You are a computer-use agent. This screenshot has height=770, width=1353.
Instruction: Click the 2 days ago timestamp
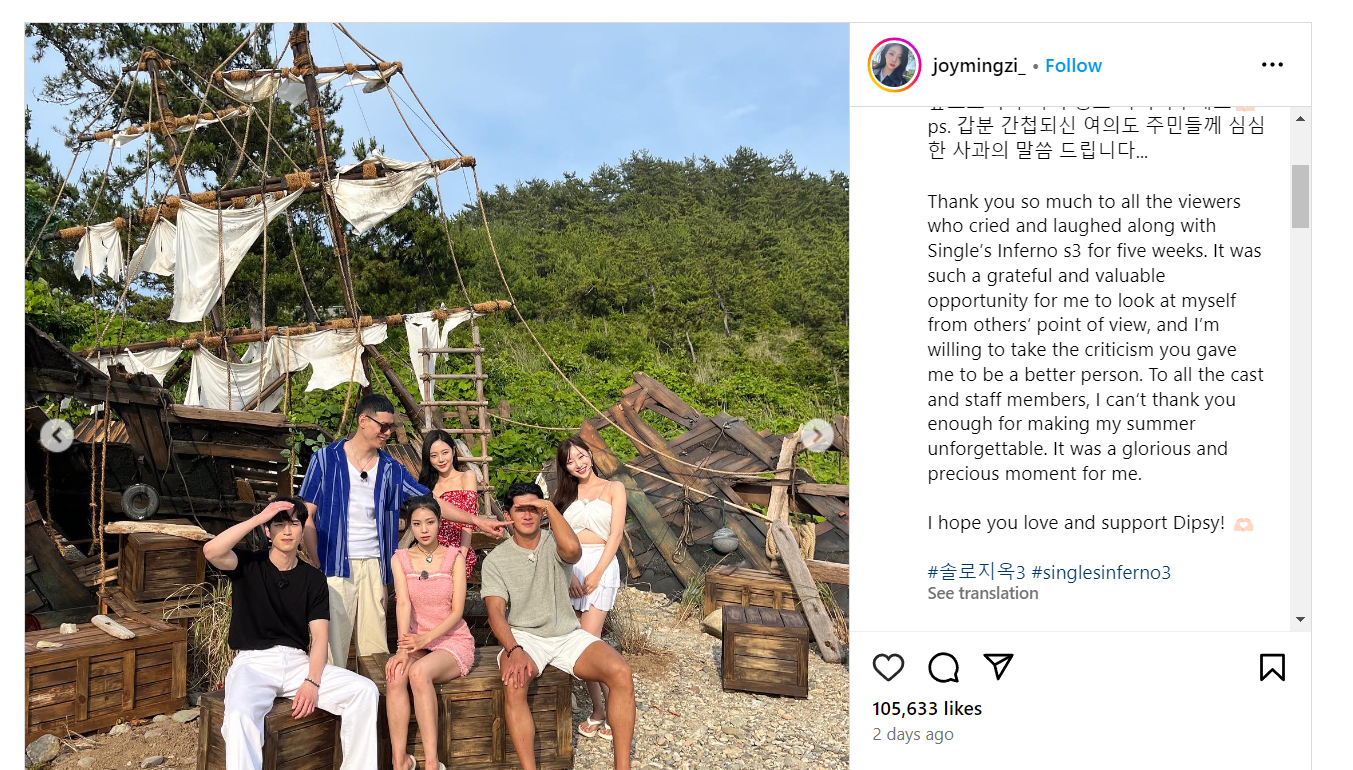(913, 734)
